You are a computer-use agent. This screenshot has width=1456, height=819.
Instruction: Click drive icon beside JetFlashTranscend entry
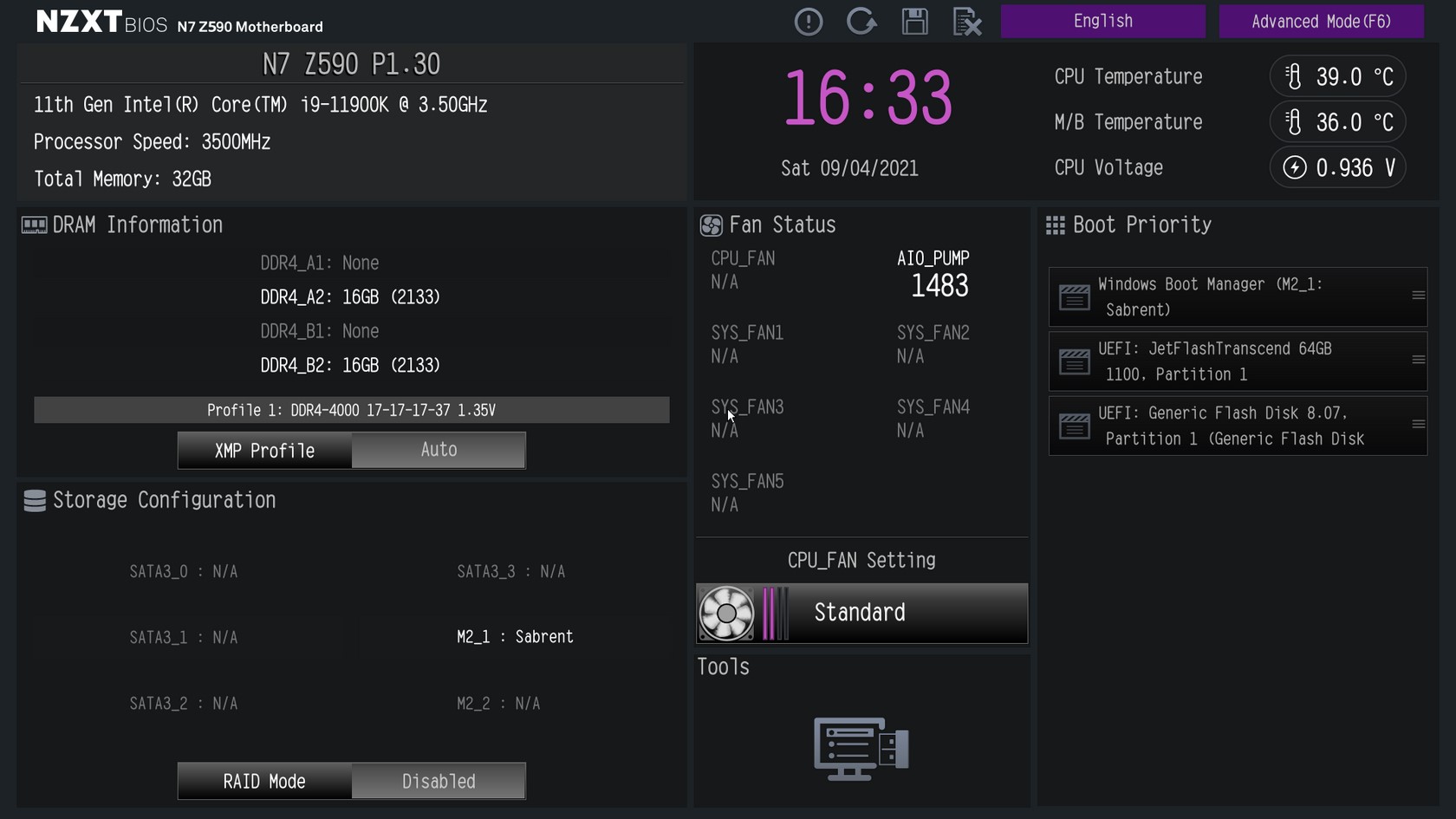(1074, 361)
